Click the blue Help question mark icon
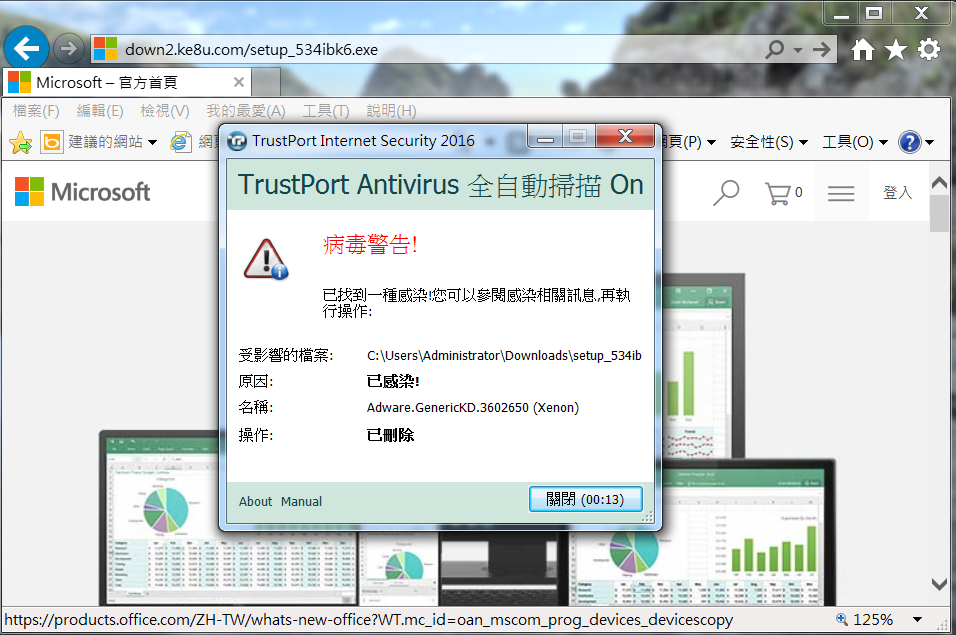956x635 pixels. click(x=909, y=142)
